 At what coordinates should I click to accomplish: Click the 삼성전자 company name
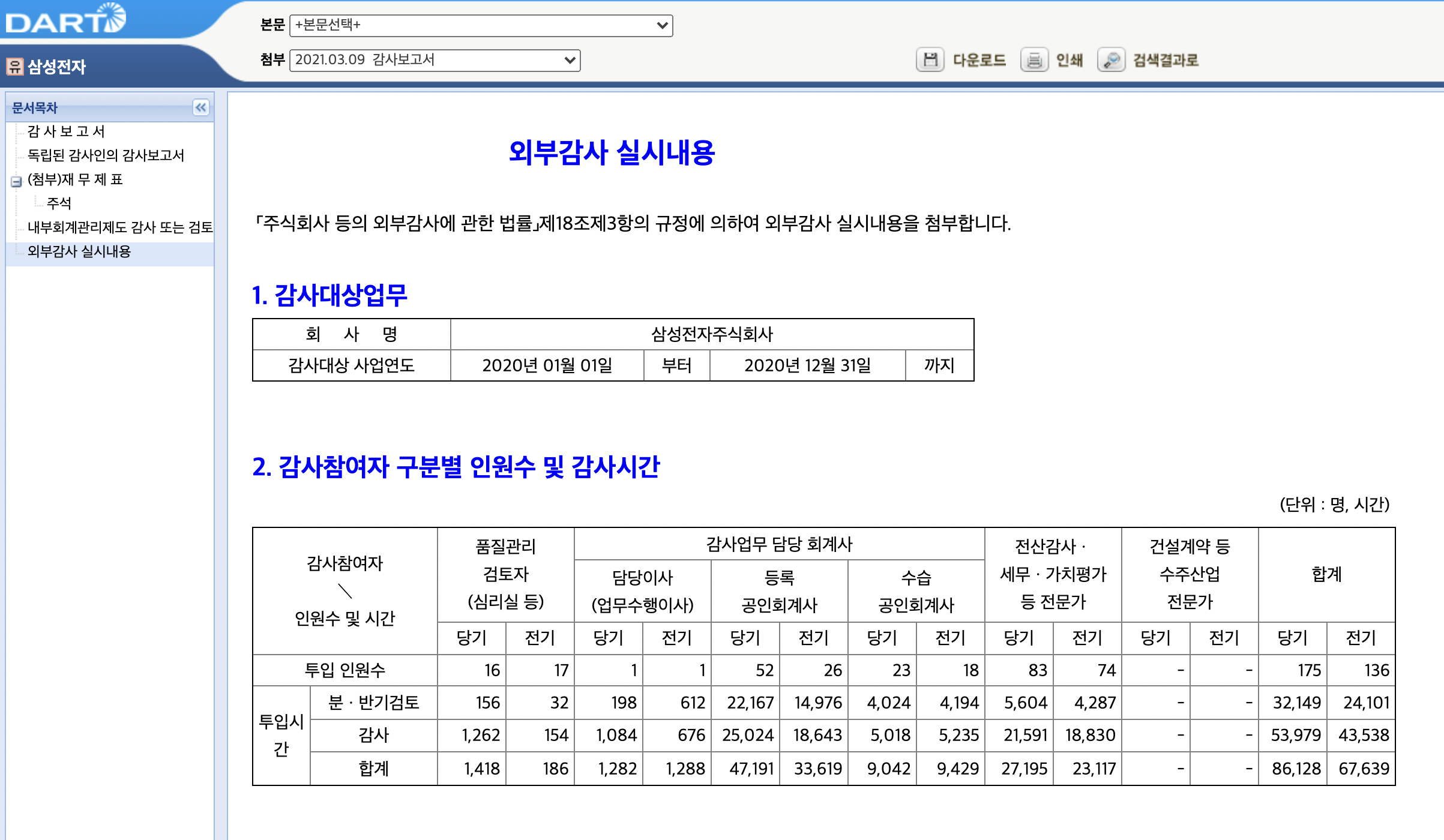[57, 66]
